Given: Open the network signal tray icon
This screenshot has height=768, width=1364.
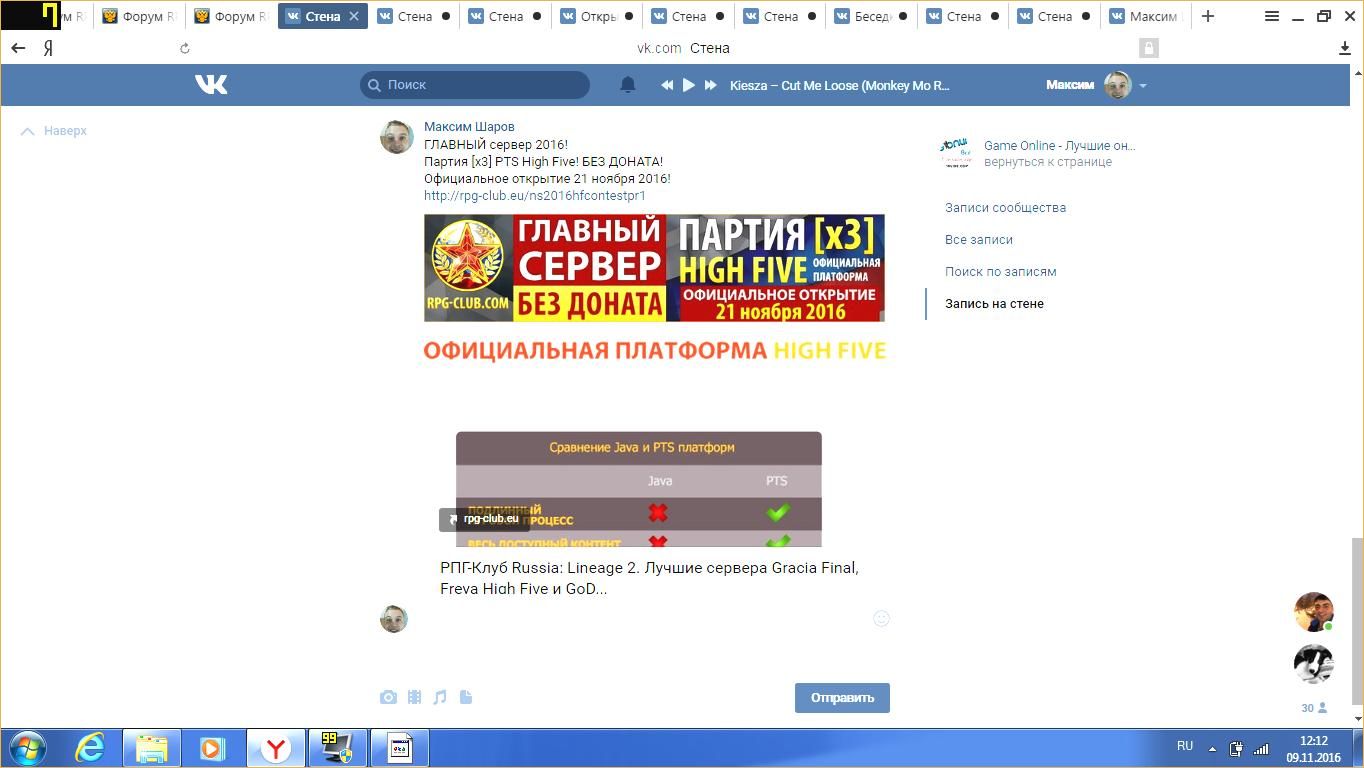Looking at the screenshot, I should tap(1261, 748).
